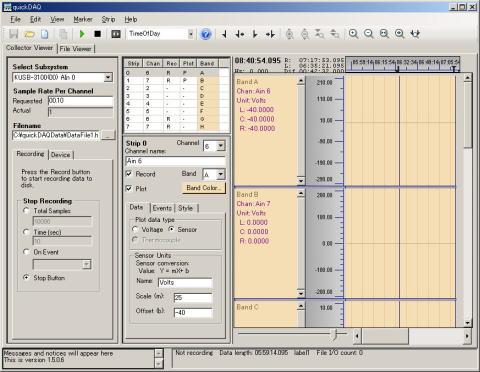The image size is (480, 372).
Task: Click the zoom-to-fit magnifier icon
Action: pos(384,34)
